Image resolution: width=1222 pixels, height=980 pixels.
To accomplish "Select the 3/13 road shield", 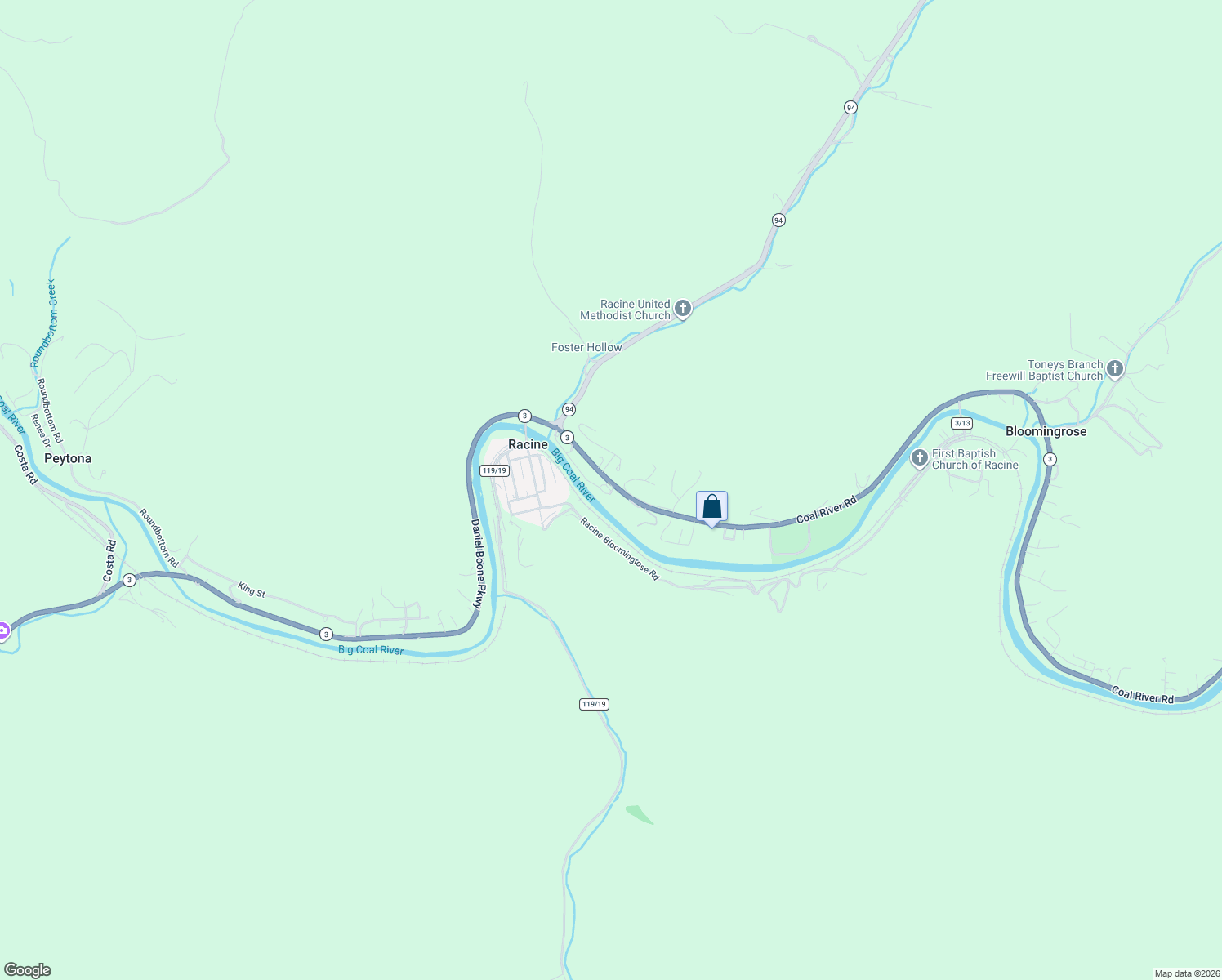I will coord(961,423).
